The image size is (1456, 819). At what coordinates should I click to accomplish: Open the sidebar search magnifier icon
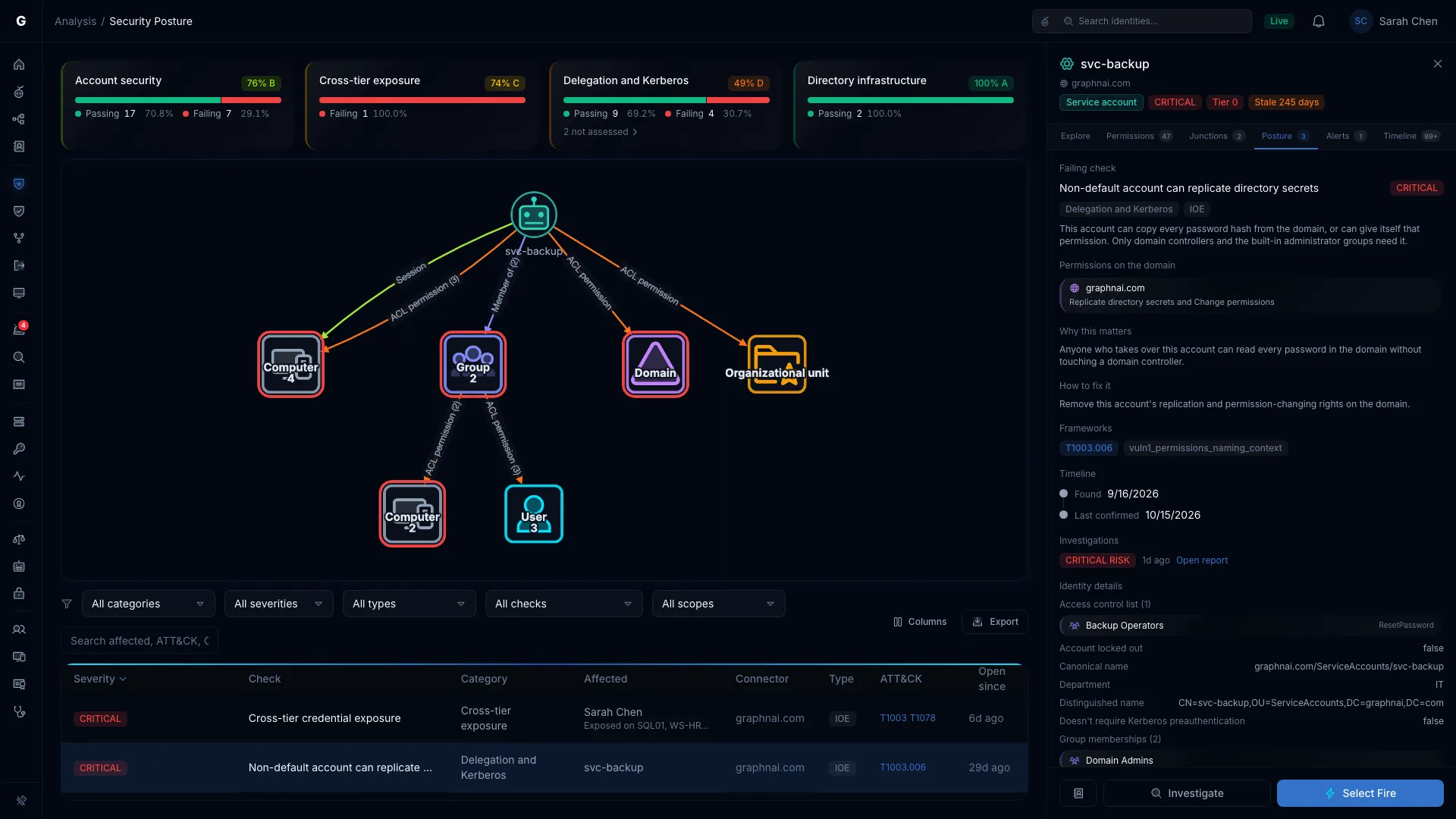19,357
